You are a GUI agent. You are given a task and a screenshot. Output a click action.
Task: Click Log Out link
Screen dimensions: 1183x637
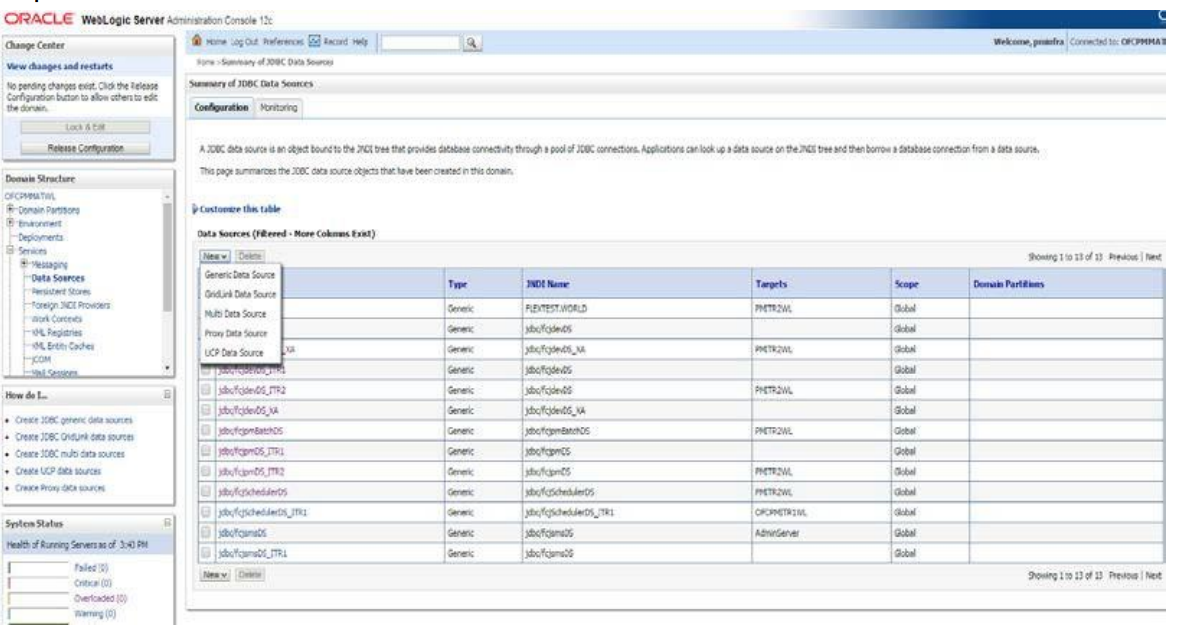click(244, 42)
